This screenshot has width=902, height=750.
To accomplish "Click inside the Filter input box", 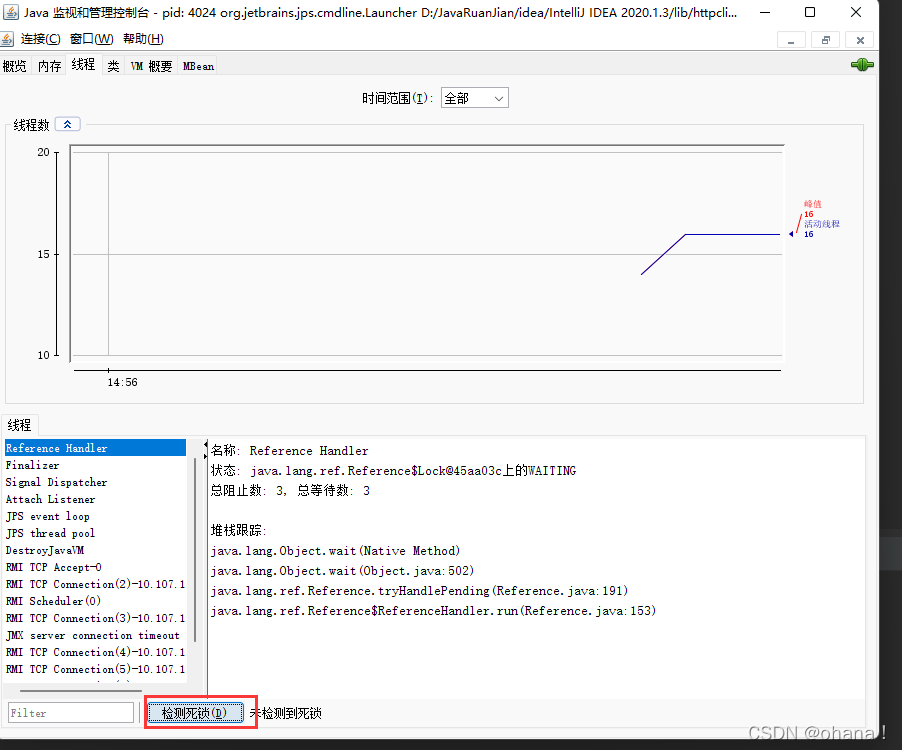I will [x=70, y=712].
